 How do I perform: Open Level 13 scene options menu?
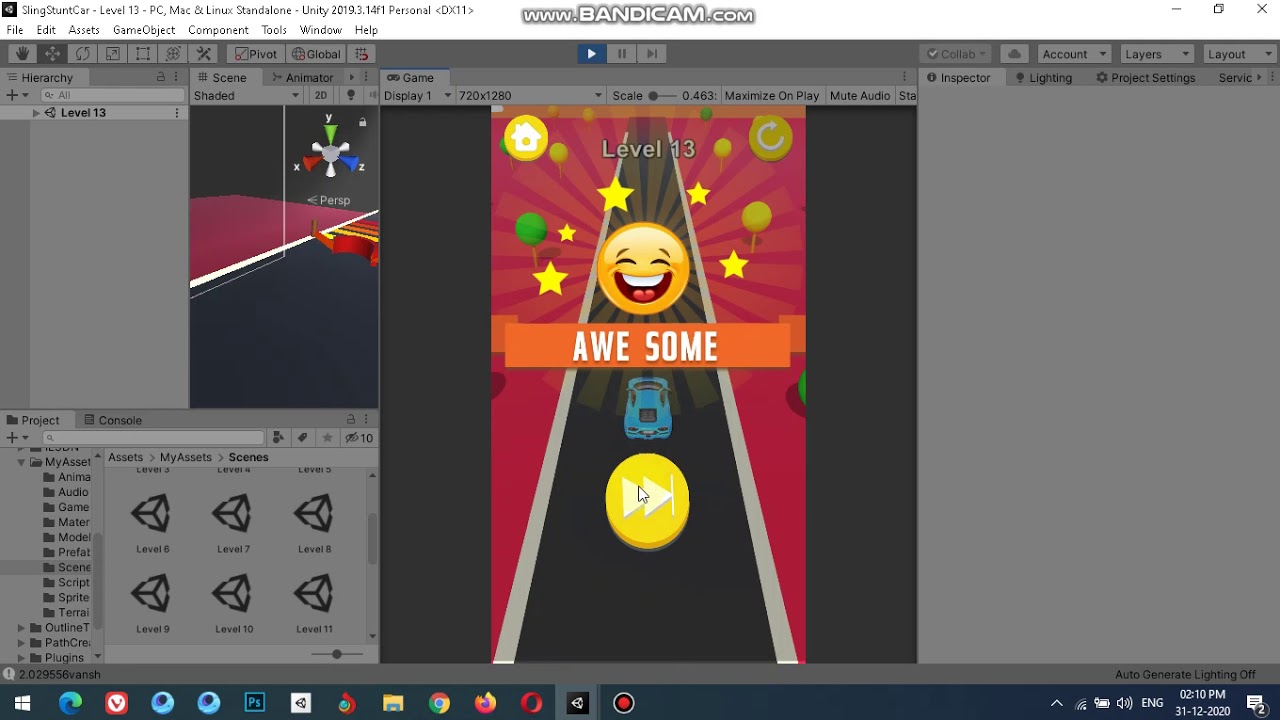[177, 113]
